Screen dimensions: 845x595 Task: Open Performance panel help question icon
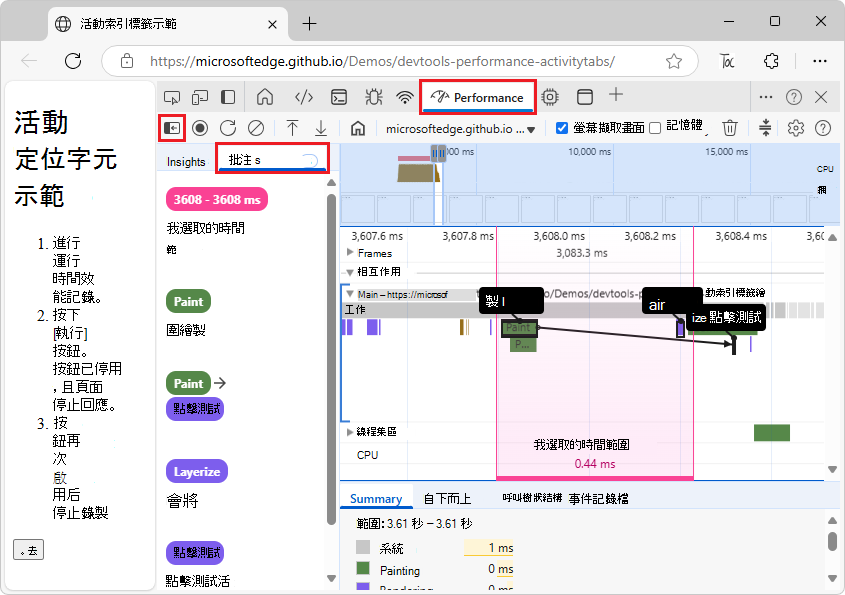pos(822,128)
